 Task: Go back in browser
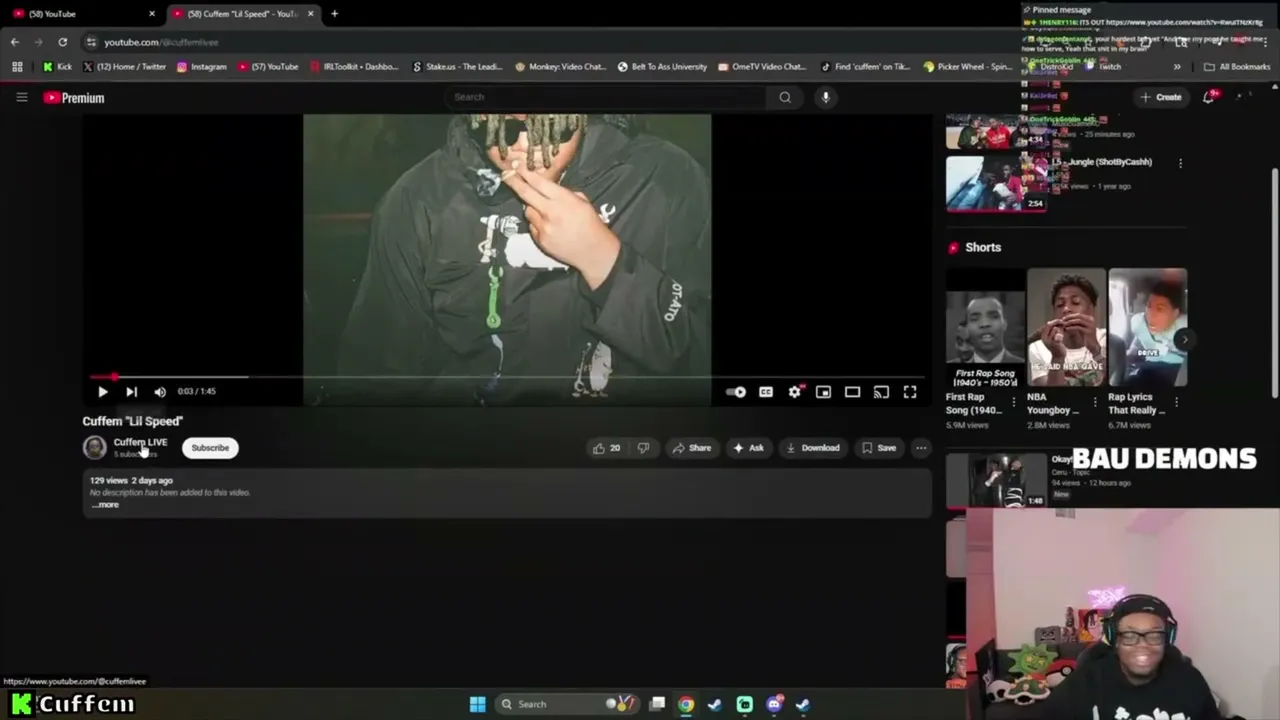pos(14,42)
